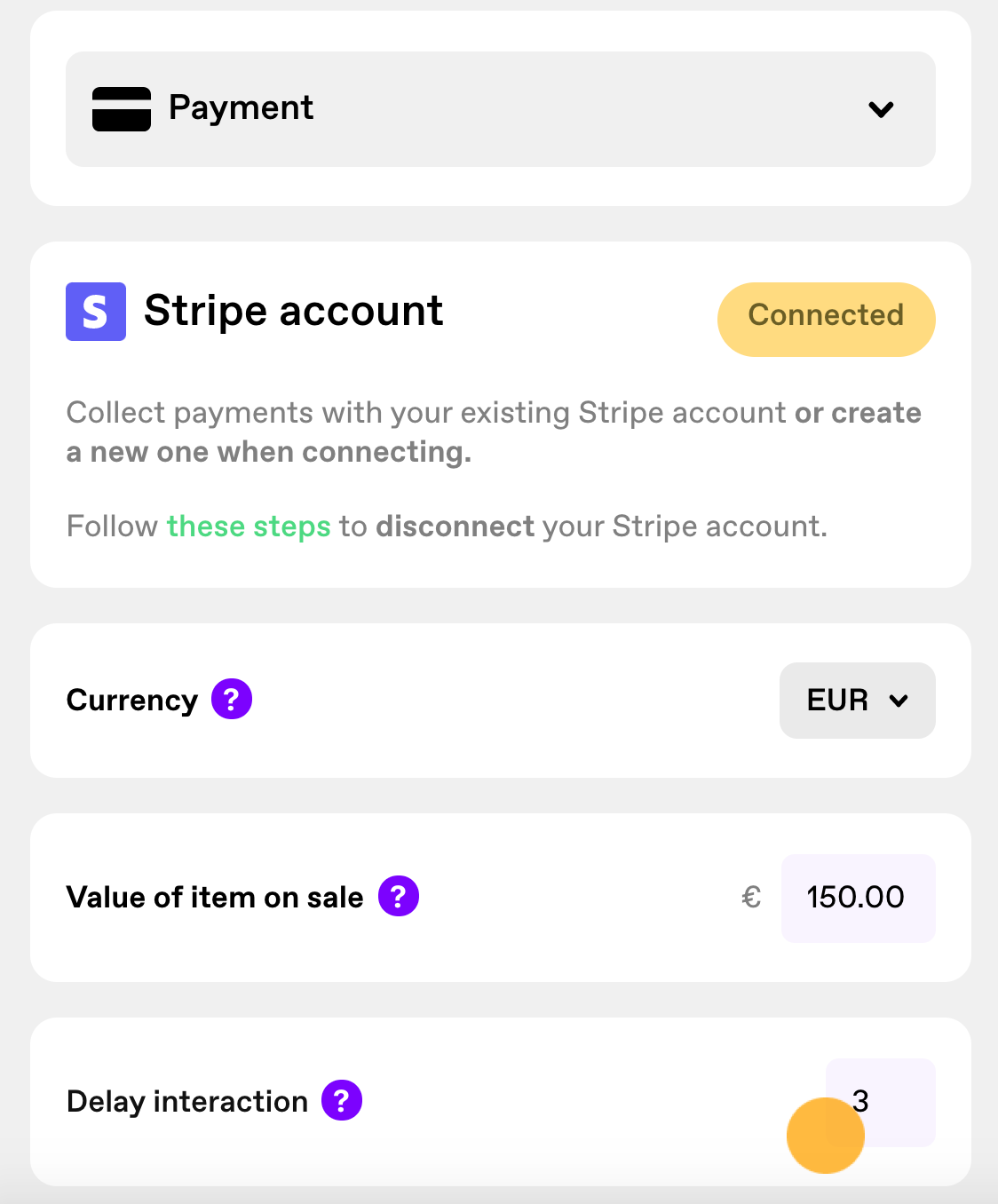The image size is (998, 1204).
Task: Click the orange circle indicator
Action: click(x=826, y=1136)
